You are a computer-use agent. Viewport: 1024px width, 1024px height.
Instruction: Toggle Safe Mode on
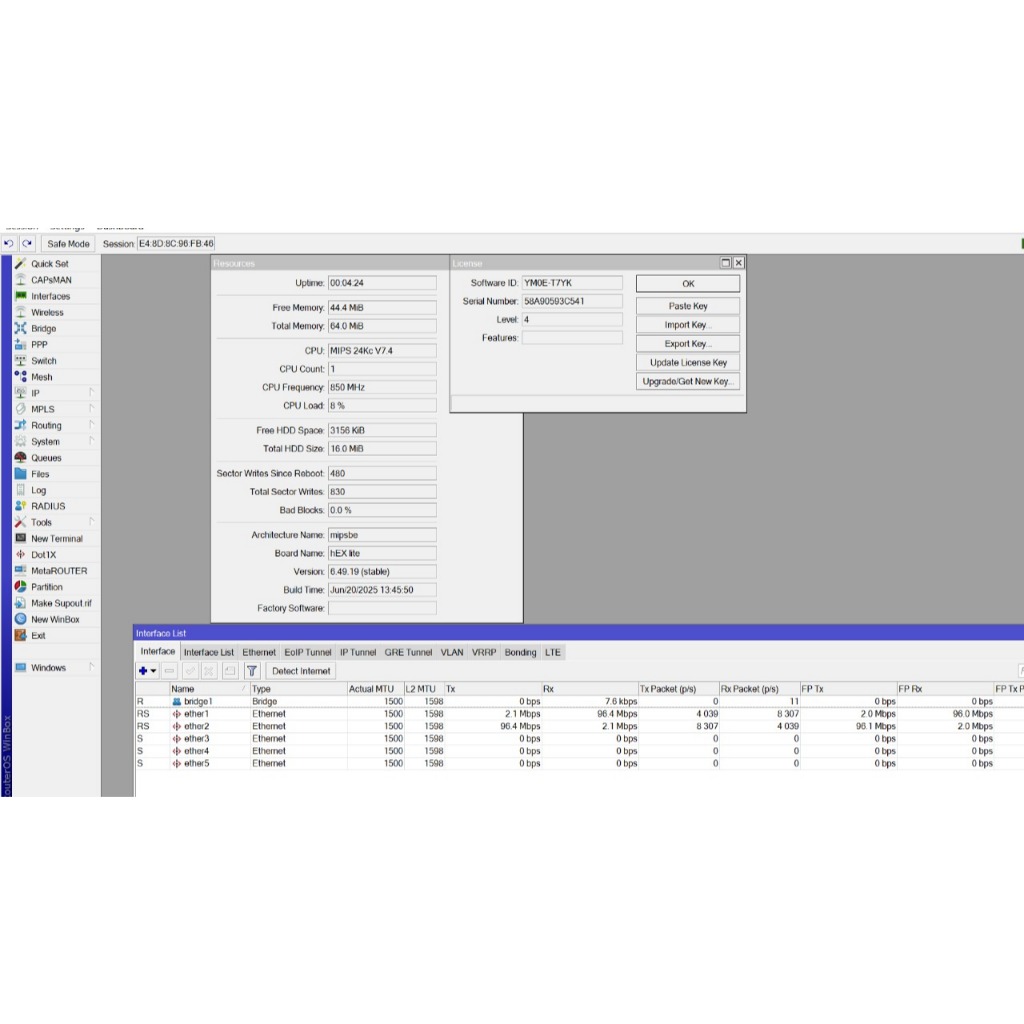(x=68, y=244)
